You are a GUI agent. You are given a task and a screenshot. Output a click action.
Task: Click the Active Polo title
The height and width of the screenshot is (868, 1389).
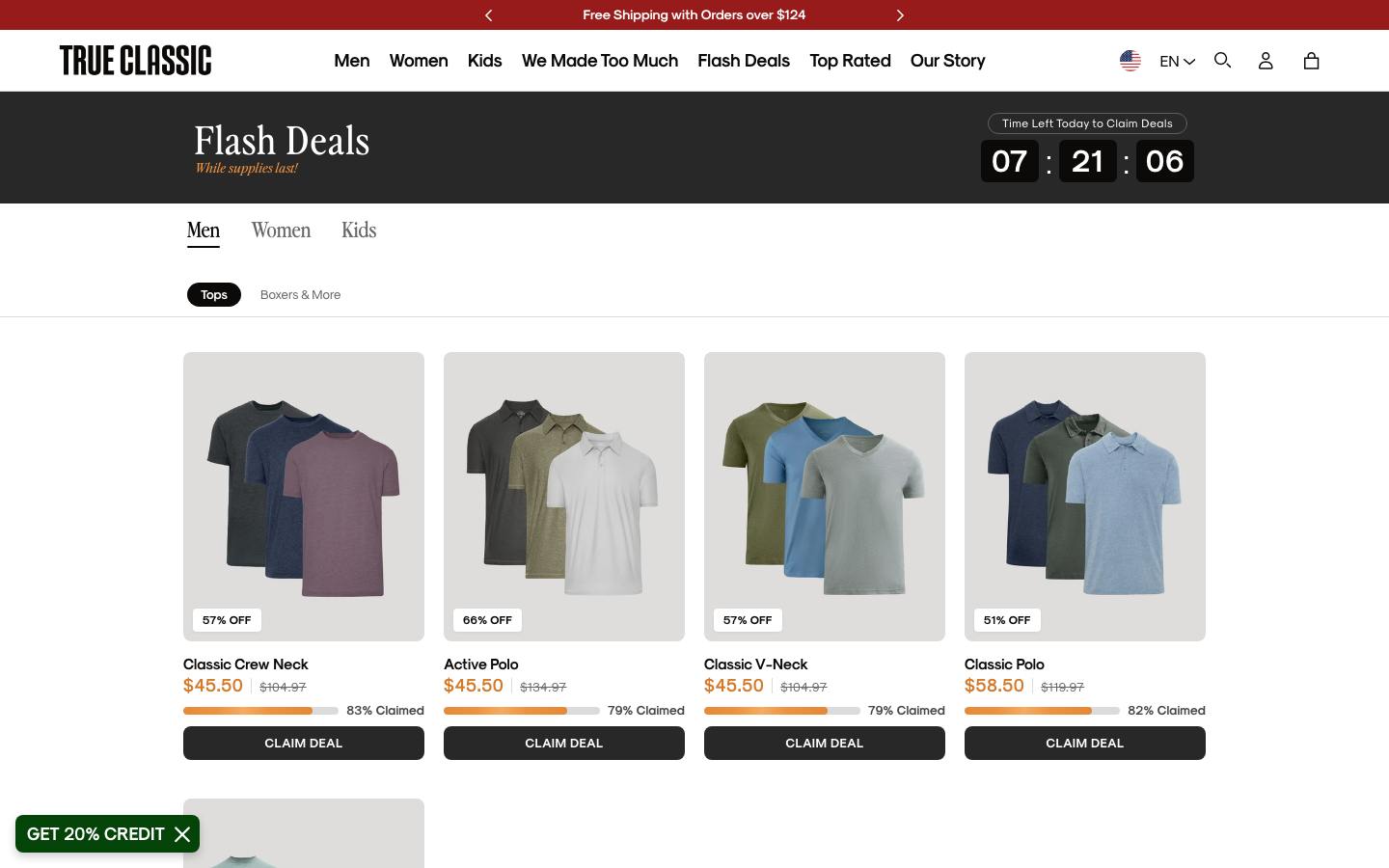[x=481, y=665]
